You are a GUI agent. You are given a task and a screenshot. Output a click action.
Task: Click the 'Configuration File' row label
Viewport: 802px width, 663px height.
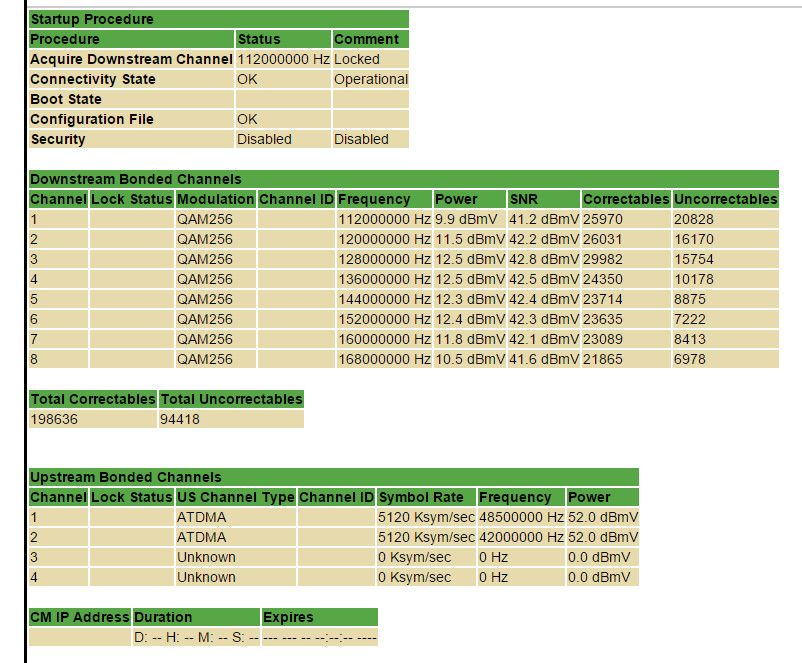click(x=92, y=119)
